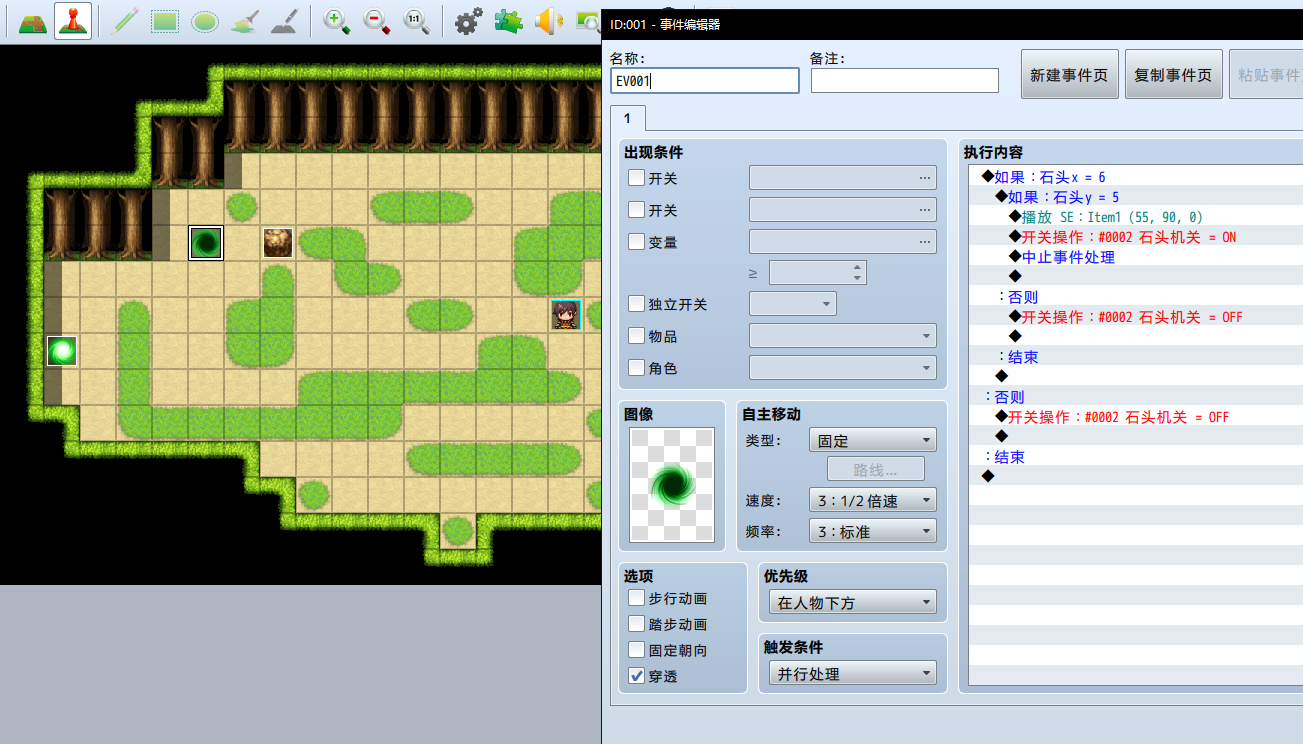
Task: Select the character event on map
Action: 566,314
